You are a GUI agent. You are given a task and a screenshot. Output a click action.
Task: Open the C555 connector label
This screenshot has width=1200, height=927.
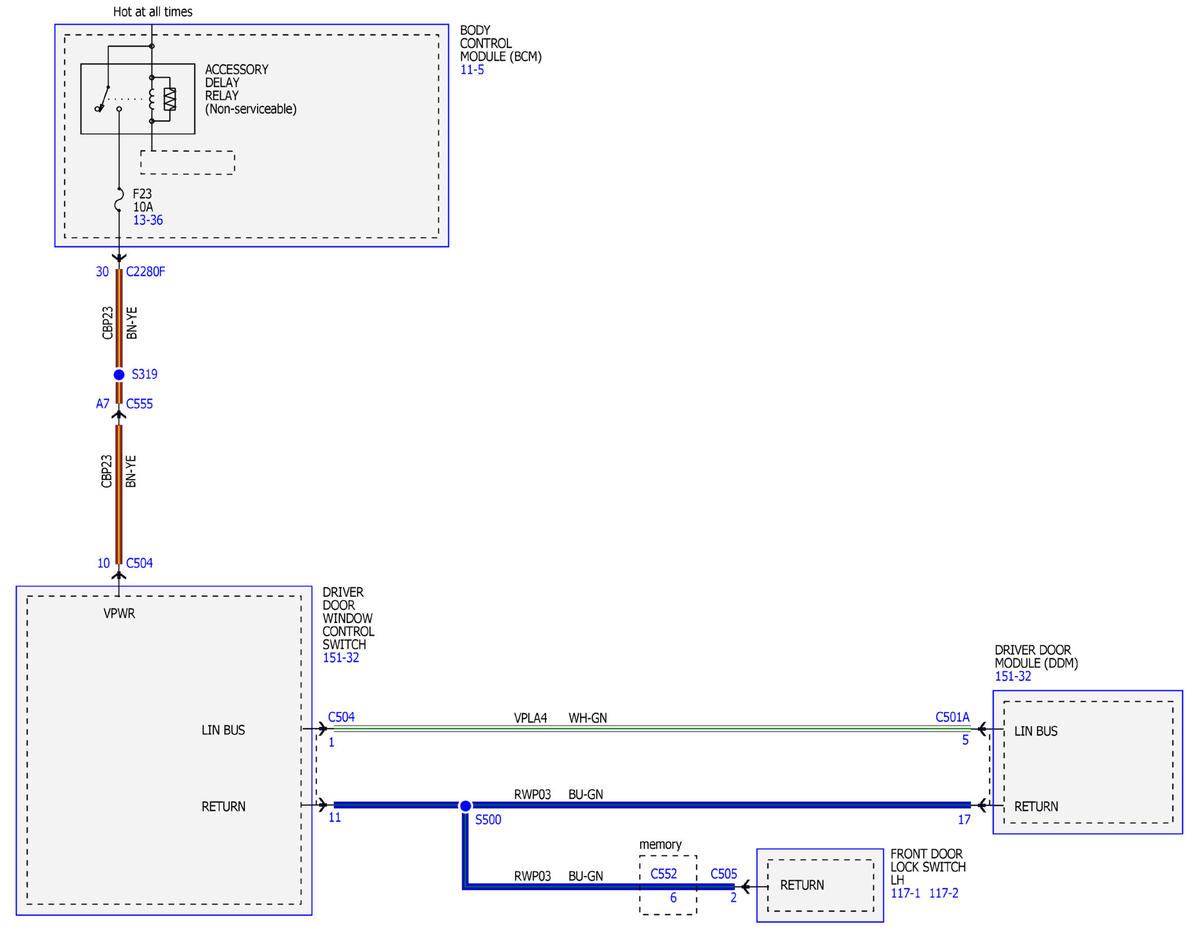[x=140, y=404]
